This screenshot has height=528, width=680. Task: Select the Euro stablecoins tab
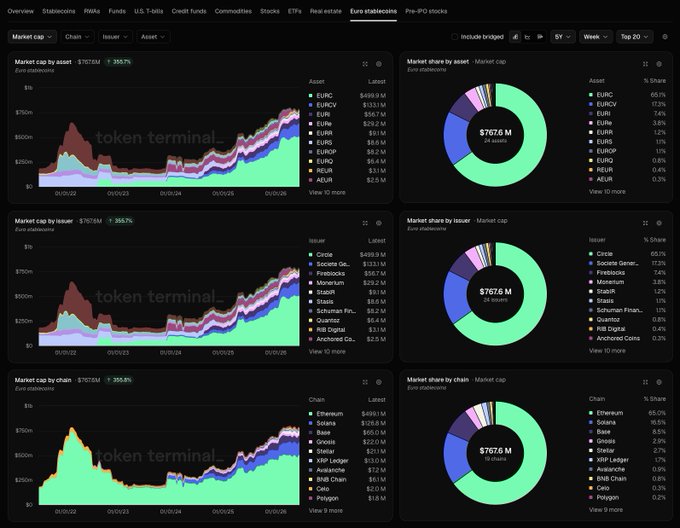click(373, 11)
